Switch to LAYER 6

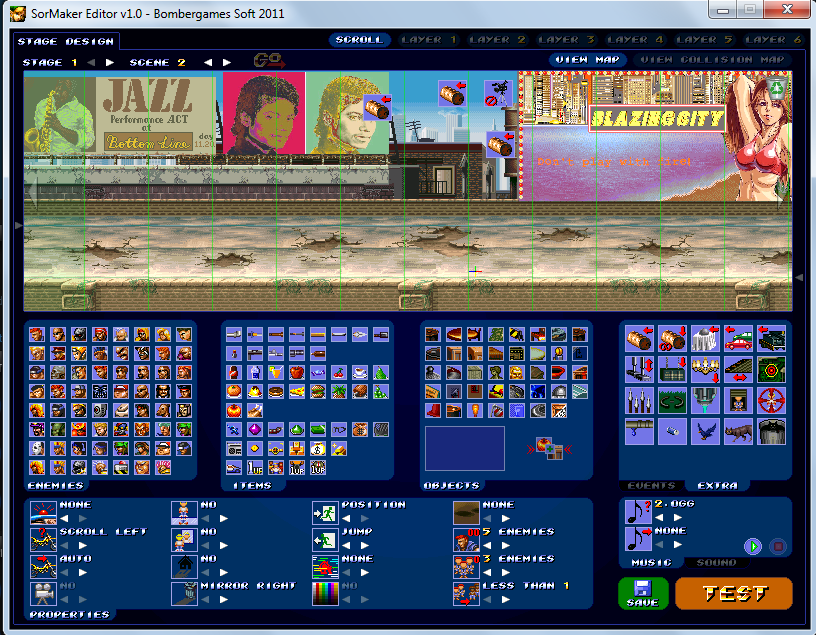coord(773,40)
